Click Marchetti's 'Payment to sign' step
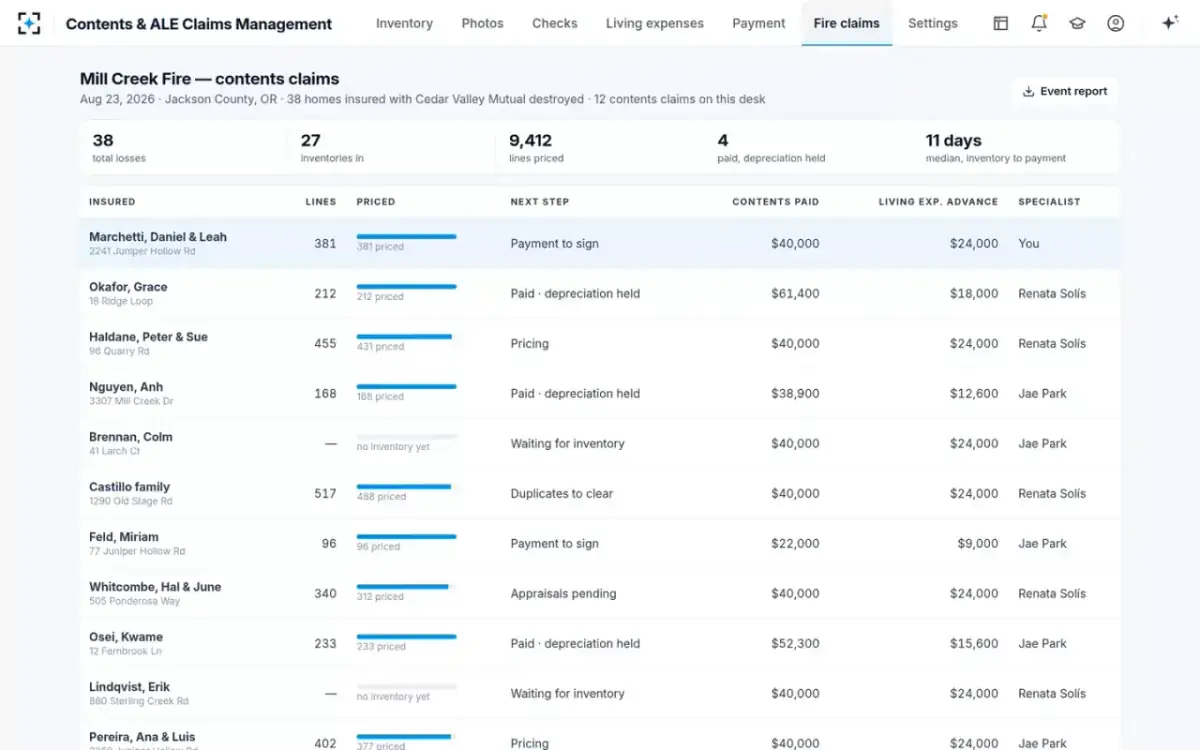This screenshot has width=1200, height=750. pos(554,244)
